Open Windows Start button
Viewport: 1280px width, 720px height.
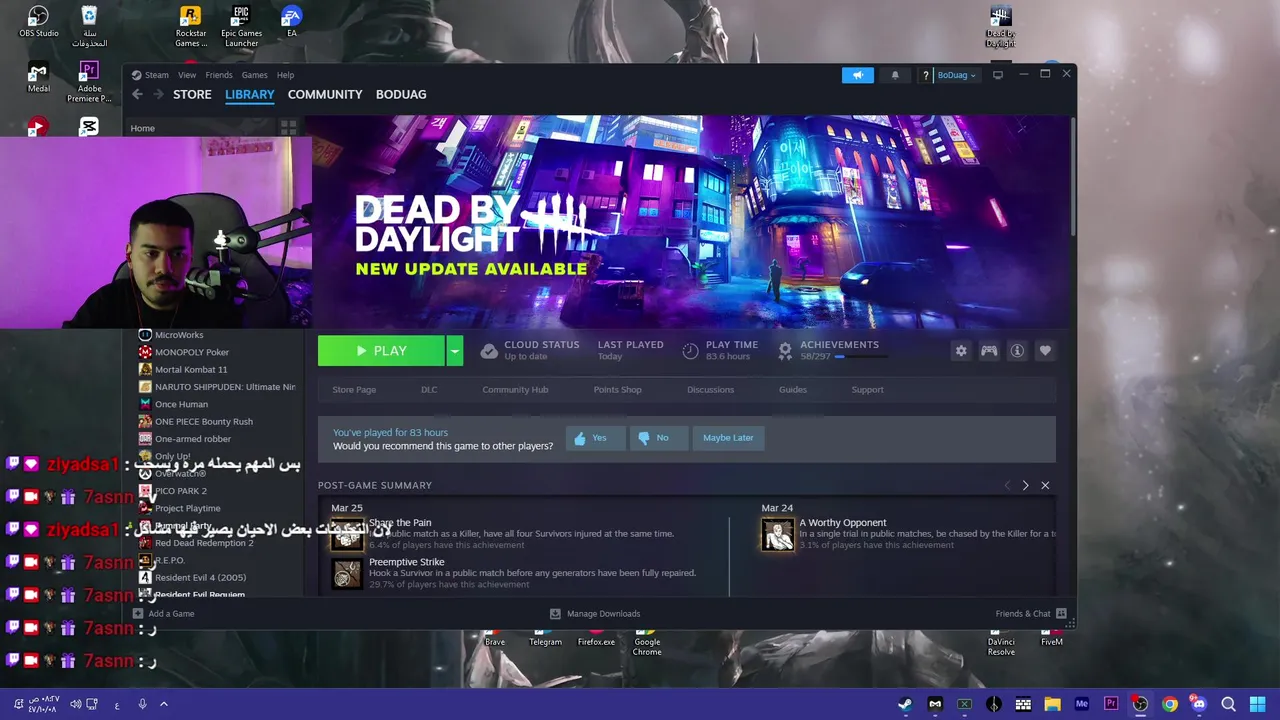[x=1258, y=704]
